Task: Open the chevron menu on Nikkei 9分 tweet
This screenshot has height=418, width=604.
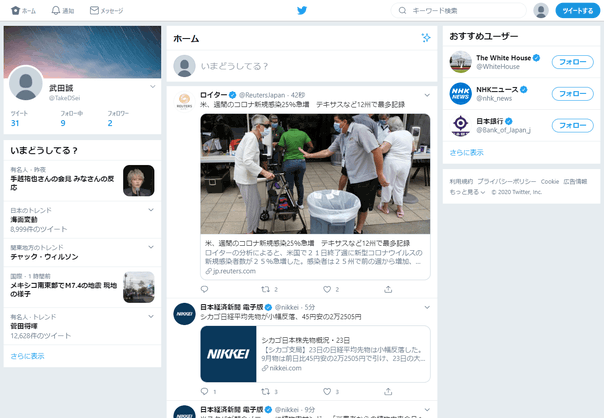Action: coord(427,410)
